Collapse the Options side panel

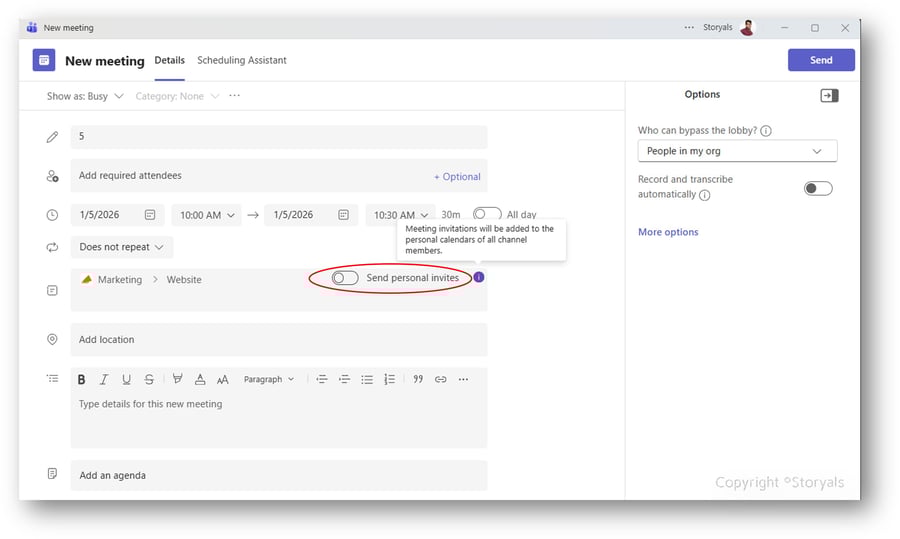pyautogui.click(x=828, y=95)
